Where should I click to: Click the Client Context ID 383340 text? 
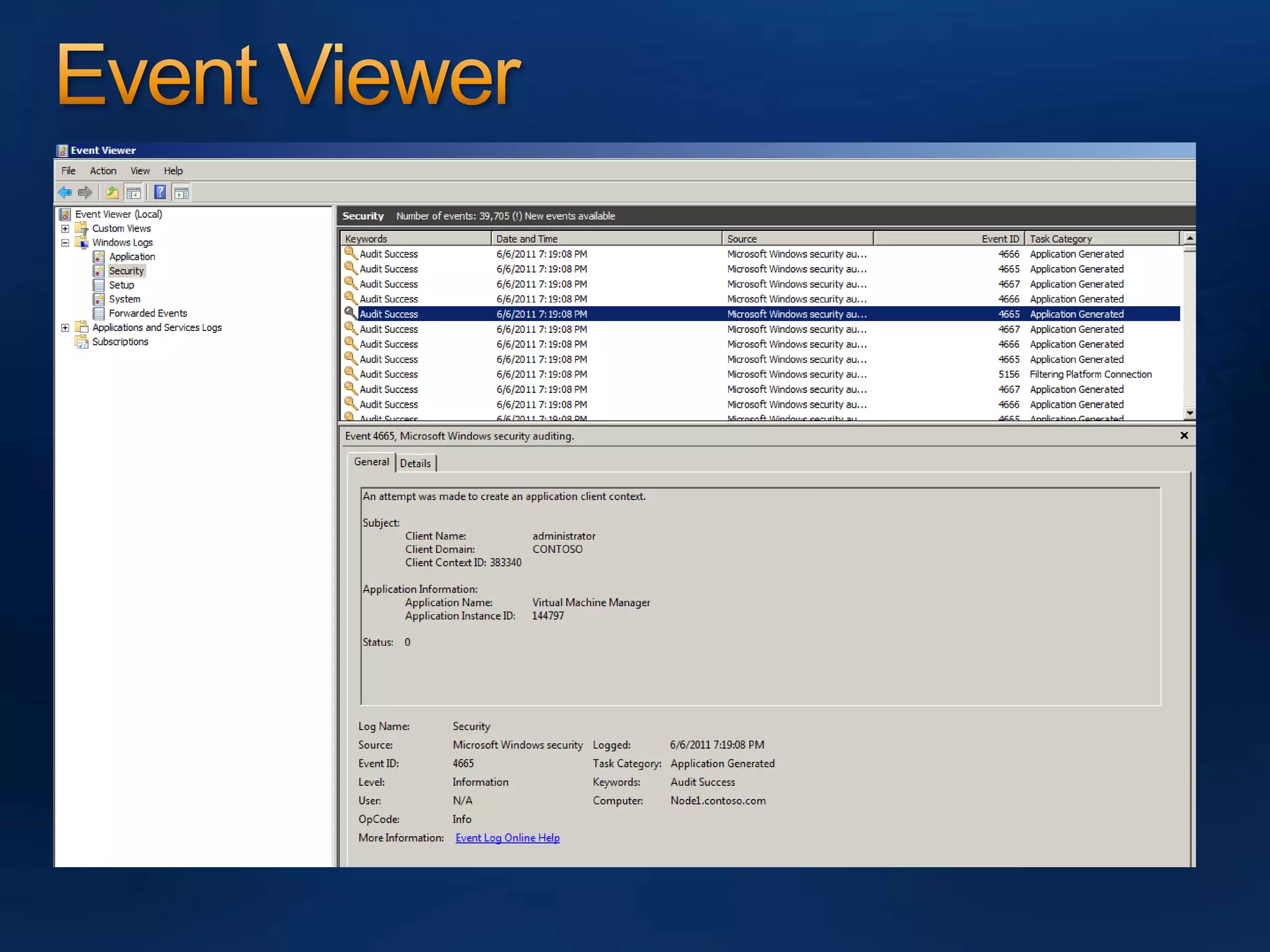pos(463,563)
